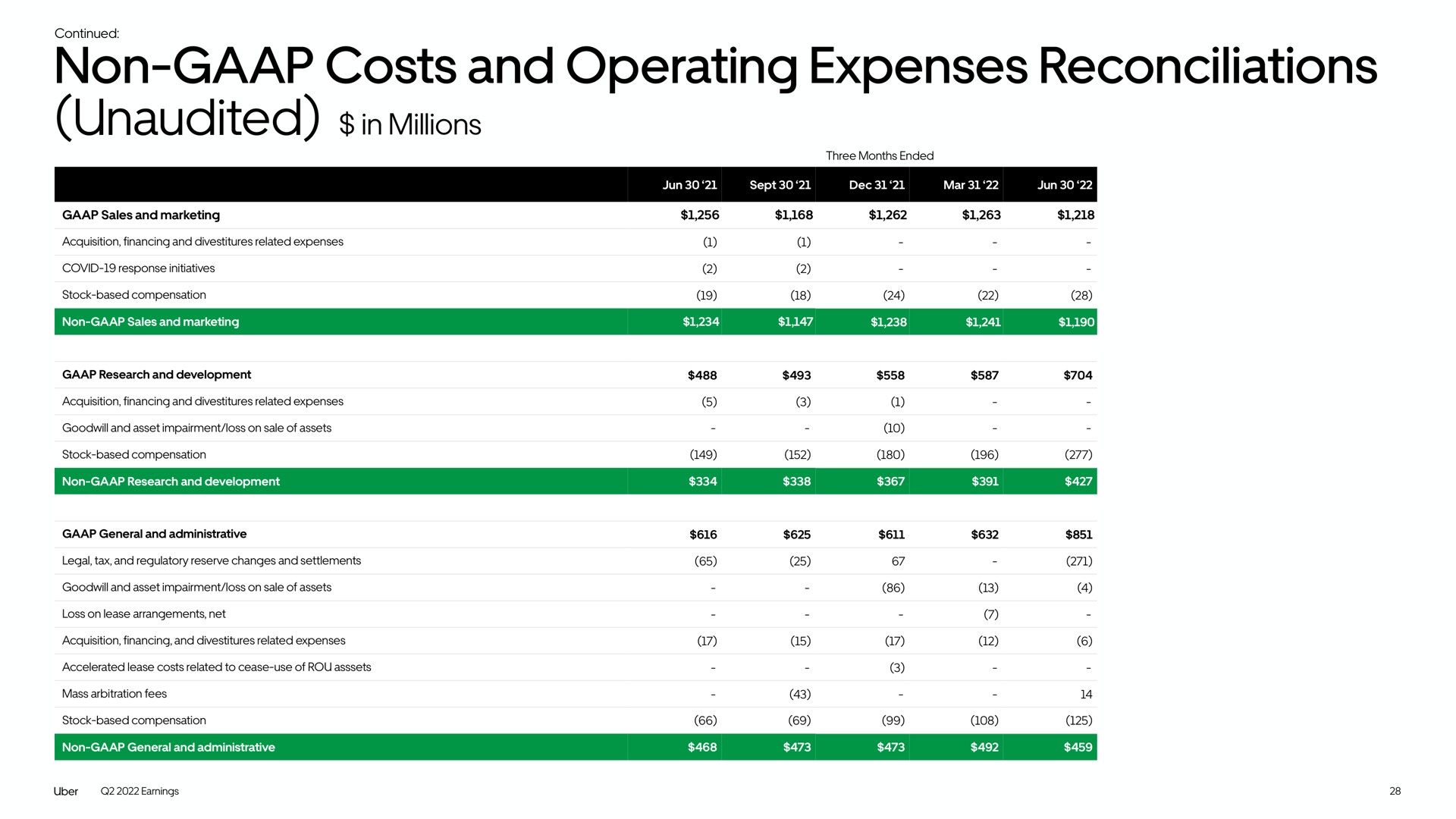Click the (7) loss on lease arrangements value
The width and height of the screenshot is (1456, 819).
pyautogui.click(x=990, y=614)
